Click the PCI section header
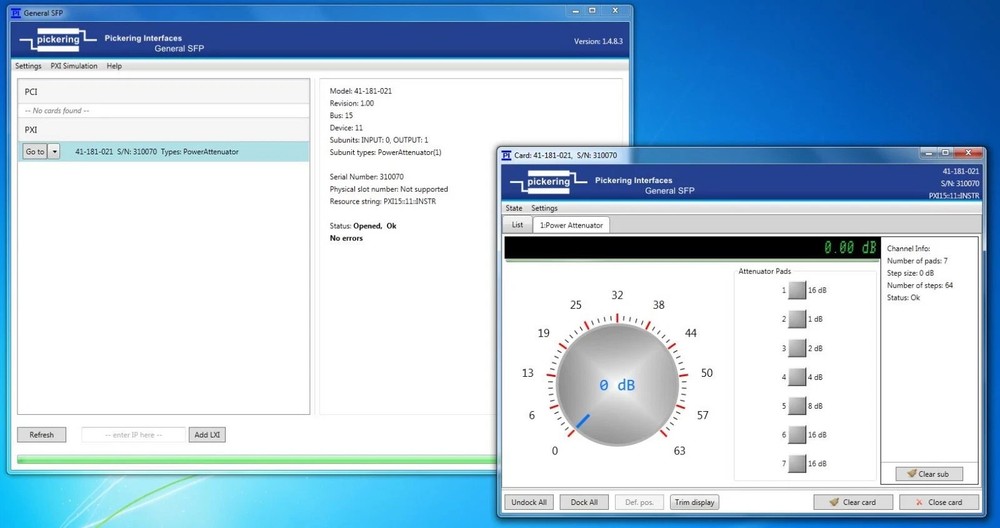 [x=163, y=92]
